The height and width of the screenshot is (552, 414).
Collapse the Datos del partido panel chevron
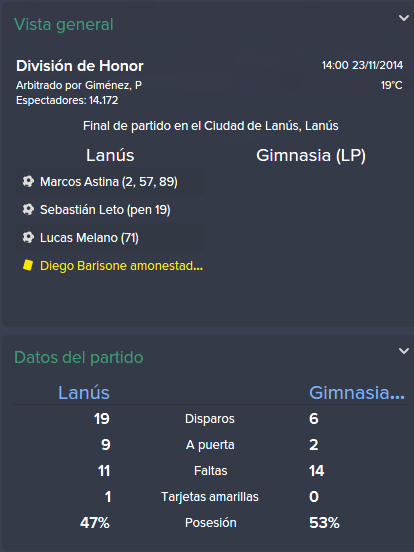(403, 351)
